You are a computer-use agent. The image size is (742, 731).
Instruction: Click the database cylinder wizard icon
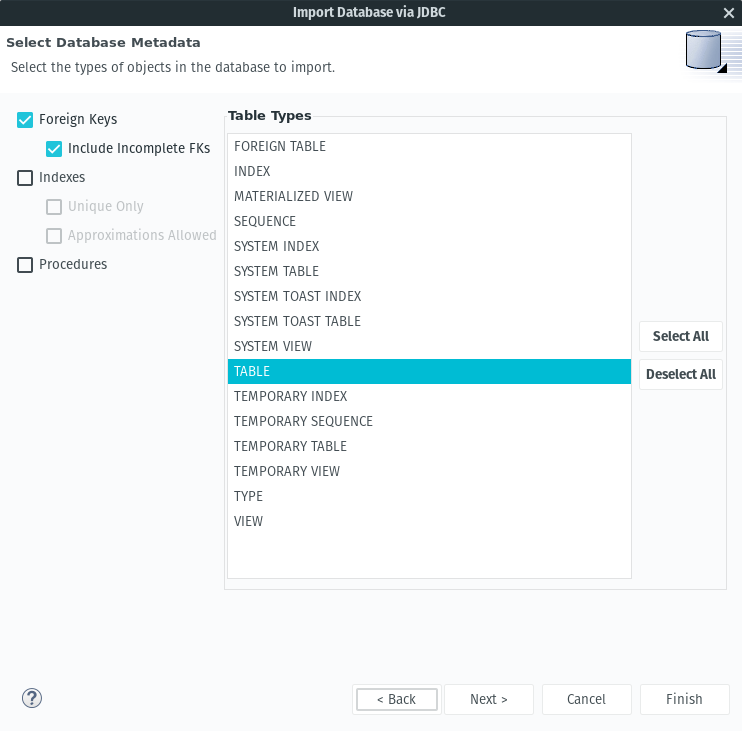point(706,51)
